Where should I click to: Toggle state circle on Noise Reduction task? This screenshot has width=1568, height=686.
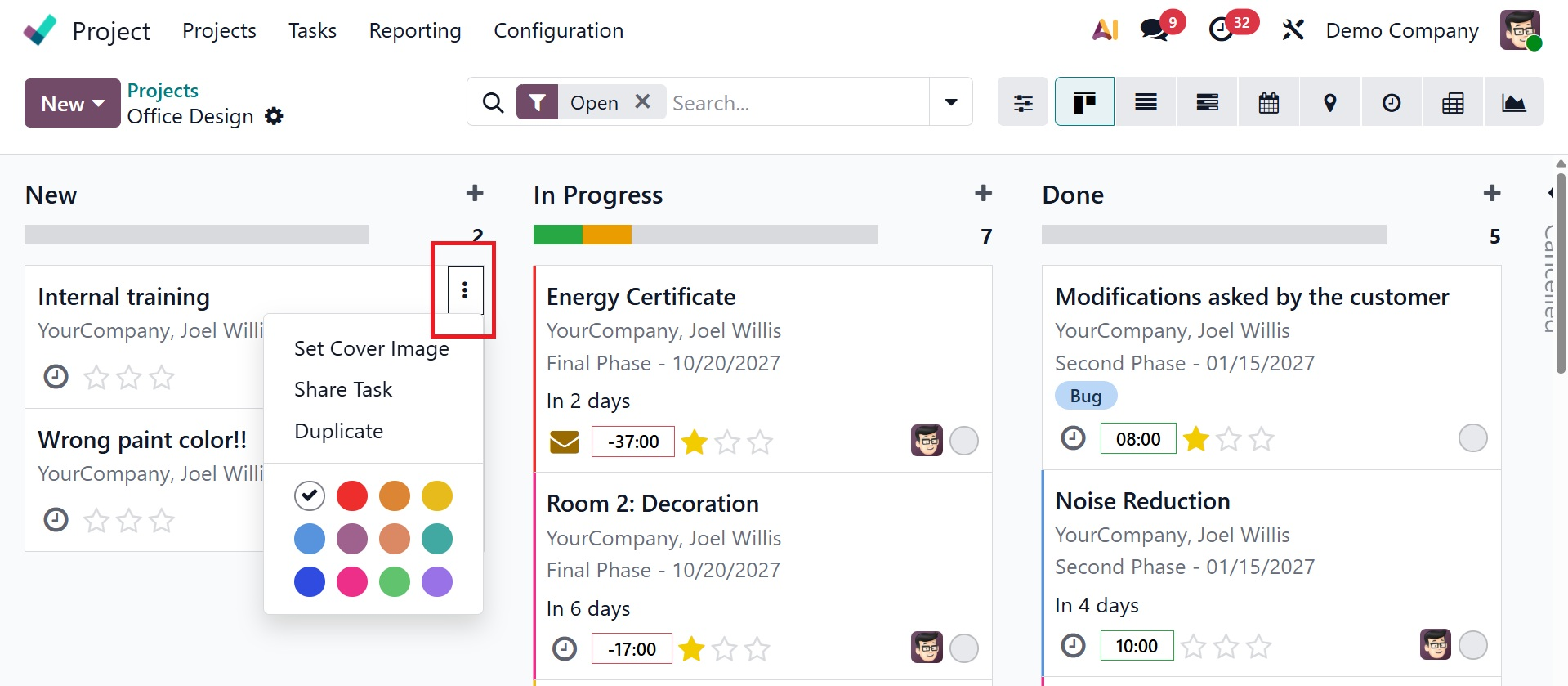(x=1472, y=645)
